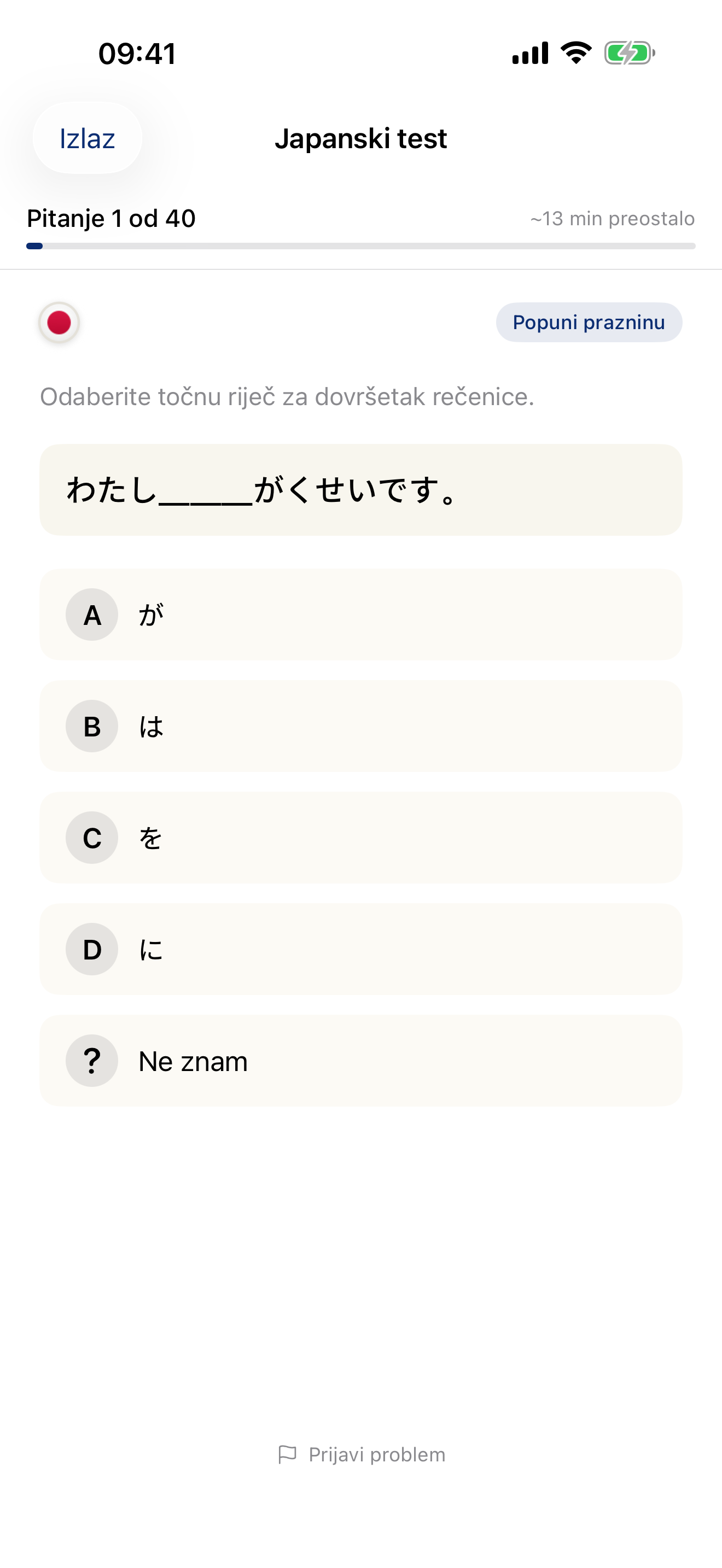This screenshot has height=1568, width=722.
Task: Click the Popuni prazninu label
Action: [588, 323]
